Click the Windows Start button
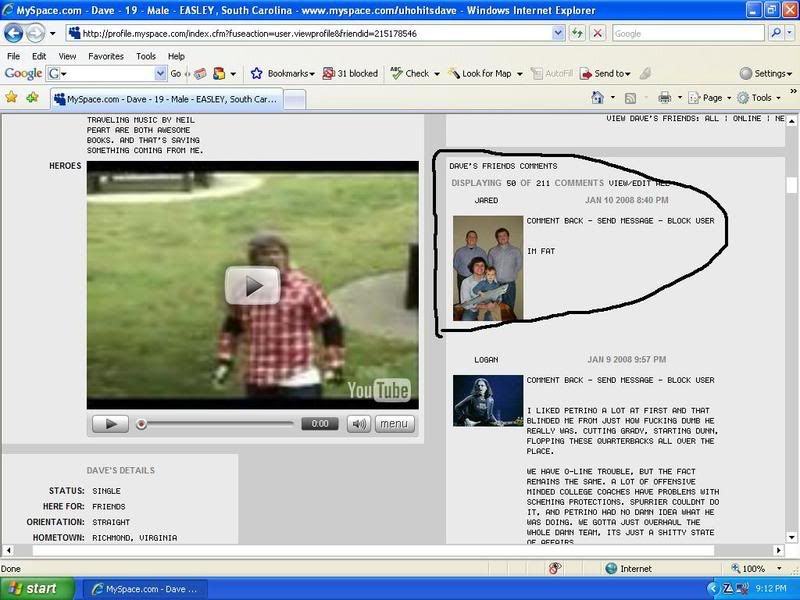Viewport: 800px width, 600px height. tap(37, 589)
